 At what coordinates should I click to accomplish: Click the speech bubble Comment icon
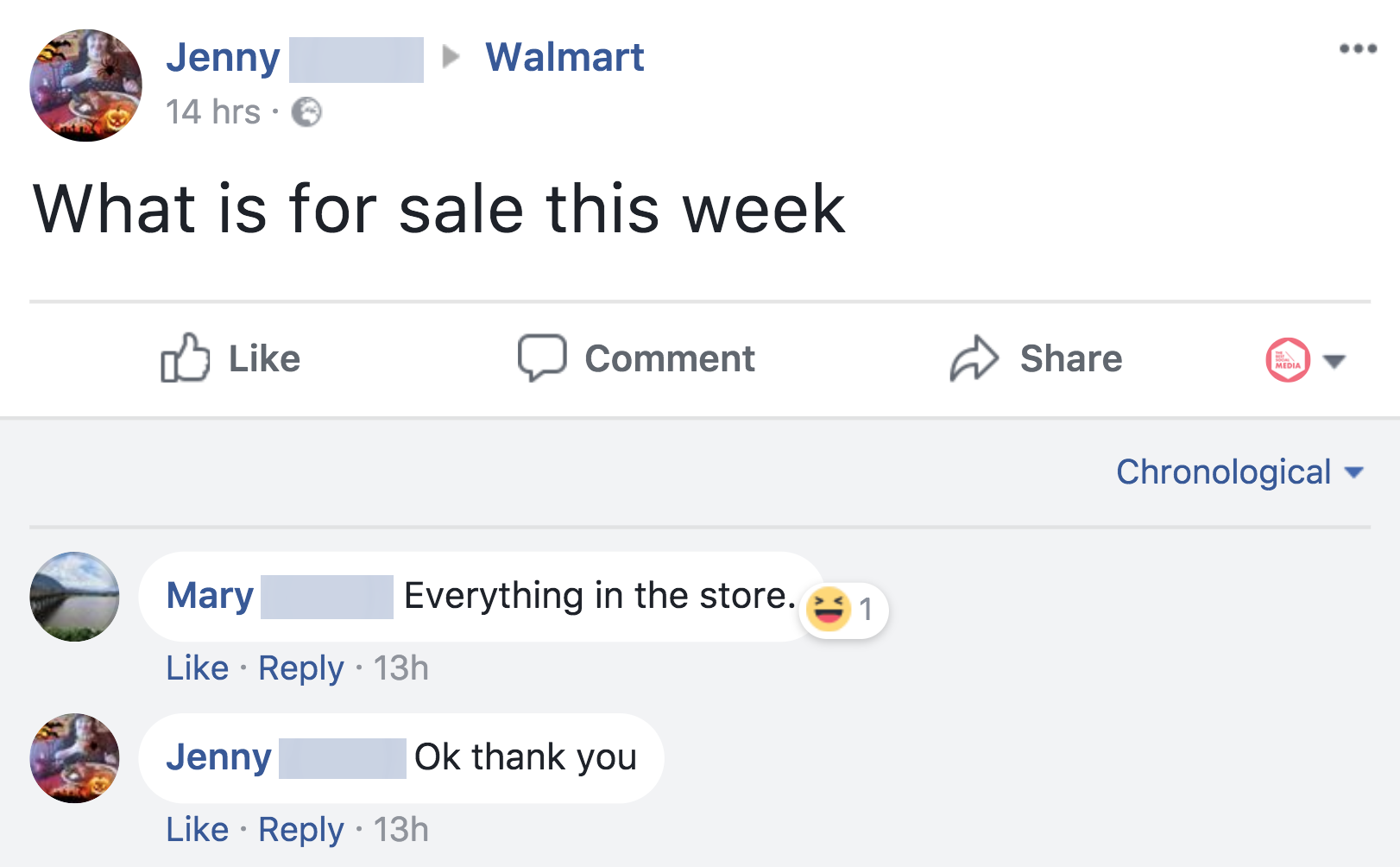(x=542, y=358)
